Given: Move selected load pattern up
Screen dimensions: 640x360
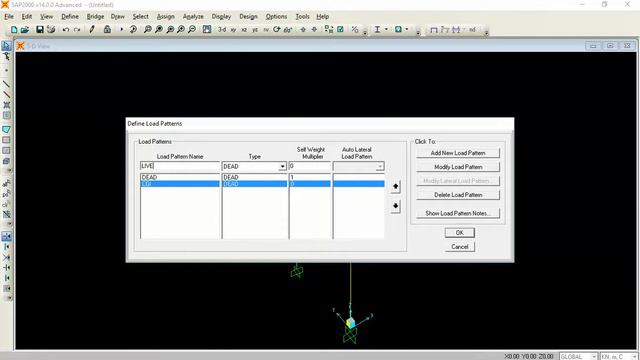Looking at the screenshot, I should 395,187.
